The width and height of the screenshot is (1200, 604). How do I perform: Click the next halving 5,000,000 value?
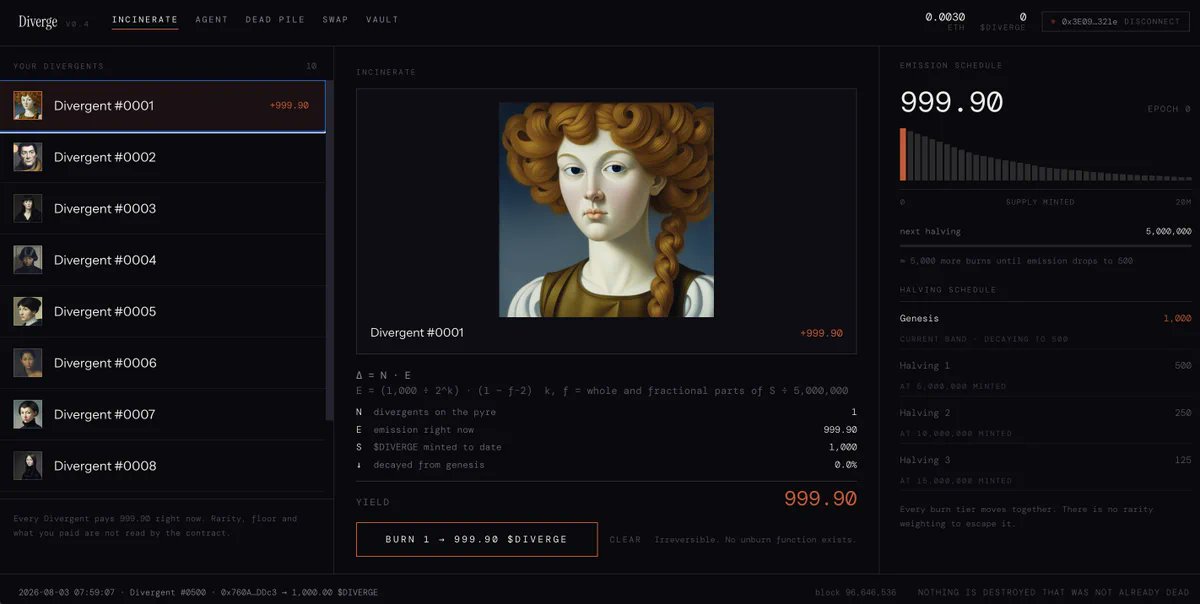1168,231
